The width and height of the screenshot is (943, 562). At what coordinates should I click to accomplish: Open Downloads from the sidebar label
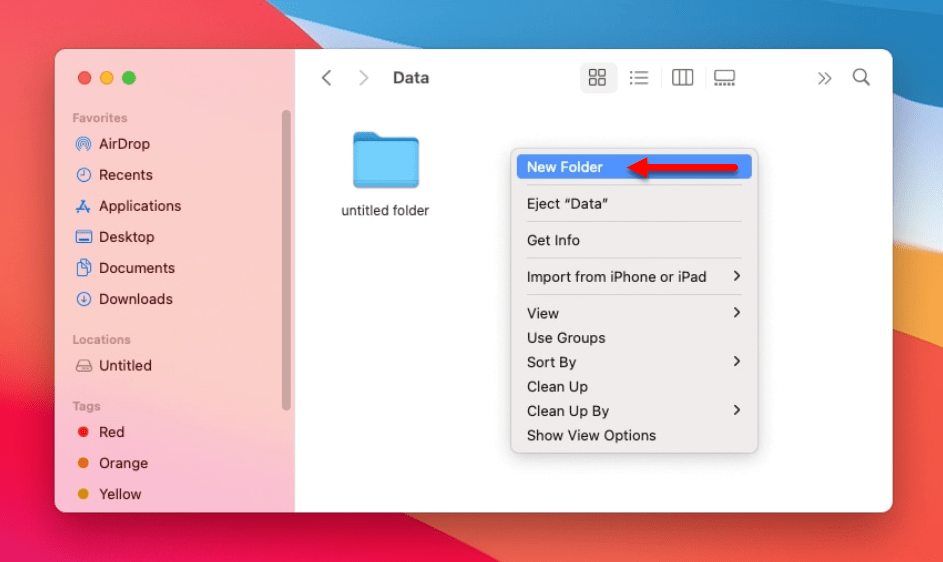[136, 298]
